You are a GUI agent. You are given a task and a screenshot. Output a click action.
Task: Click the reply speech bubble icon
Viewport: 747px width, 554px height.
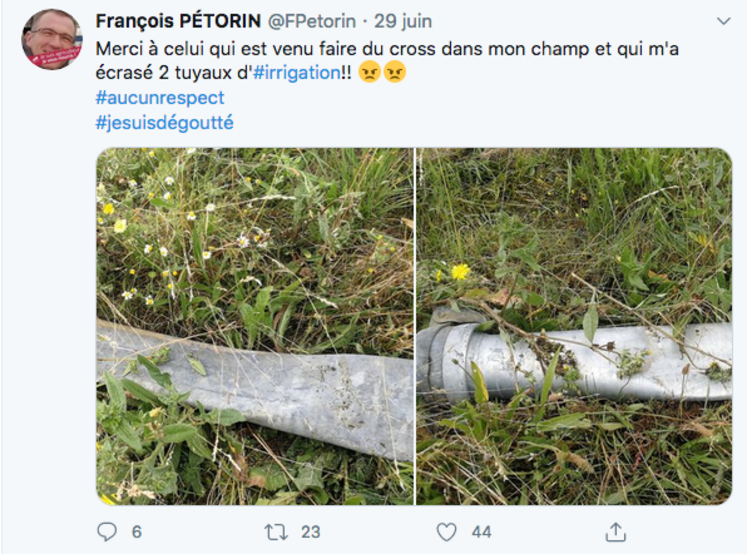(107, 531)
